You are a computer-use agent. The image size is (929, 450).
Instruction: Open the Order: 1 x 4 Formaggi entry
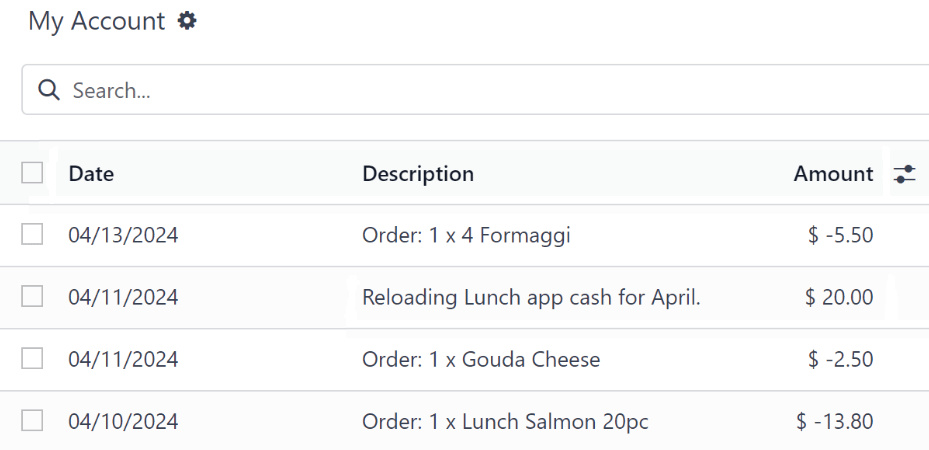tap(466, 236)
